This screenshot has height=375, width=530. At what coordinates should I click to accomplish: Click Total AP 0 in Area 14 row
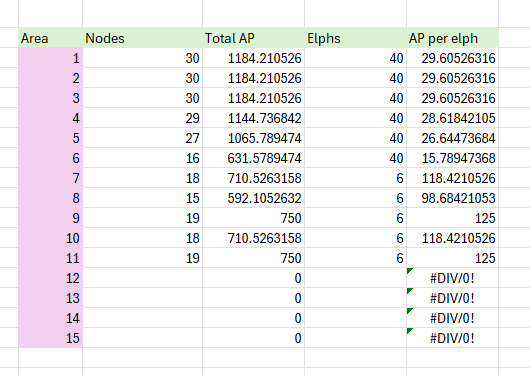[x=254, y=318]
